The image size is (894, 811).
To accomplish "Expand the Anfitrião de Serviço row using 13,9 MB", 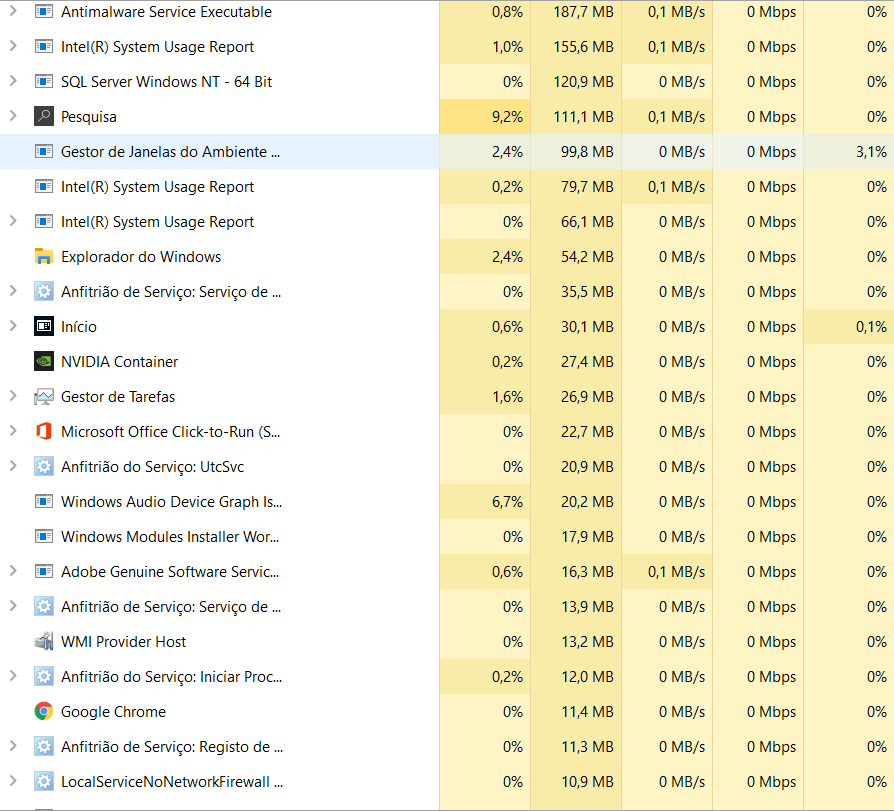I will click(x=13, y=606).
